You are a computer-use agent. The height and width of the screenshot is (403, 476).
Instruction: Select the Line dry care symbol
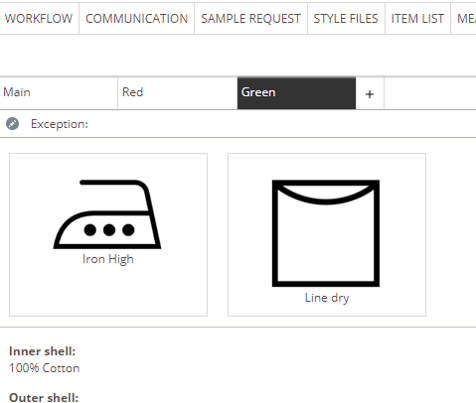tap(326, 233)
